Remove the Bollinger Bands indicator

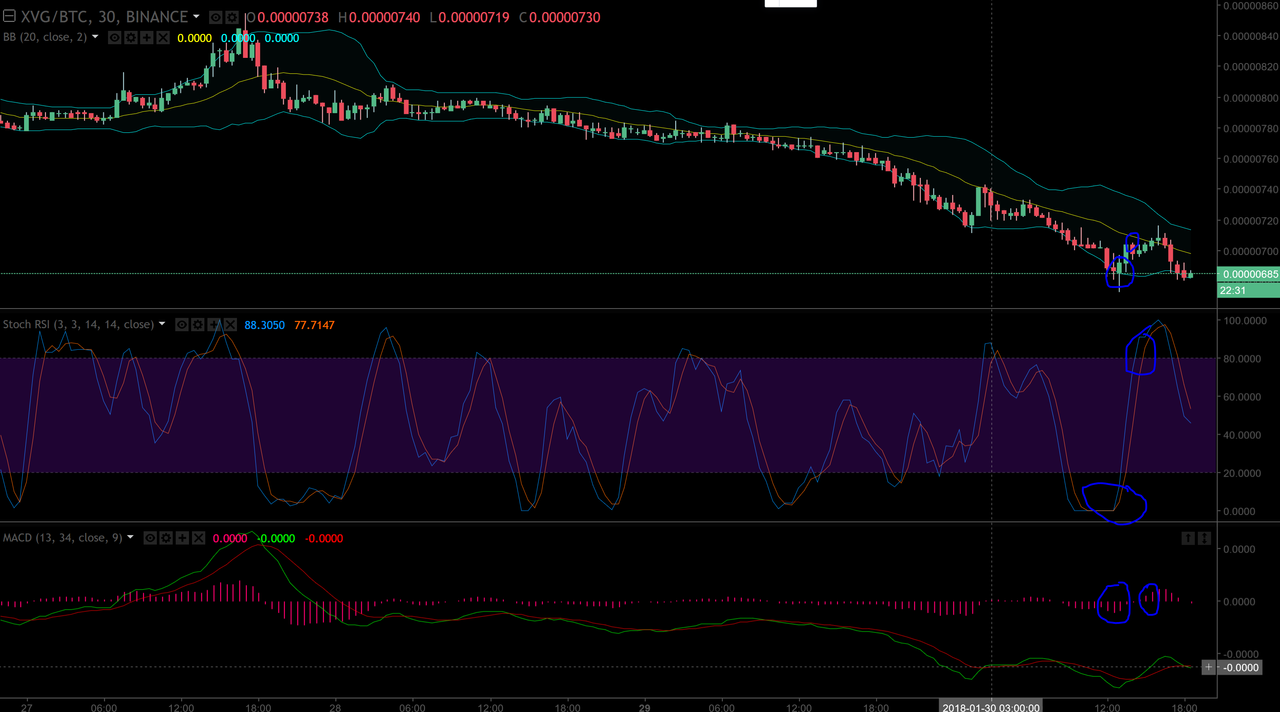(x=163, y=38)
